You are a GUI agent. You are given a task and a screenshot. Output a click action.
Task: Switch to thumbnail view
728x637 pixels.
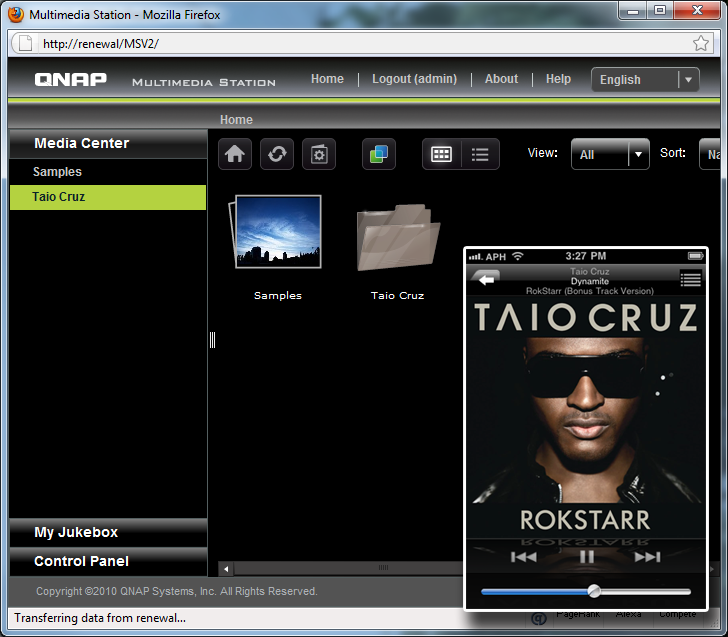pos(441,154)
